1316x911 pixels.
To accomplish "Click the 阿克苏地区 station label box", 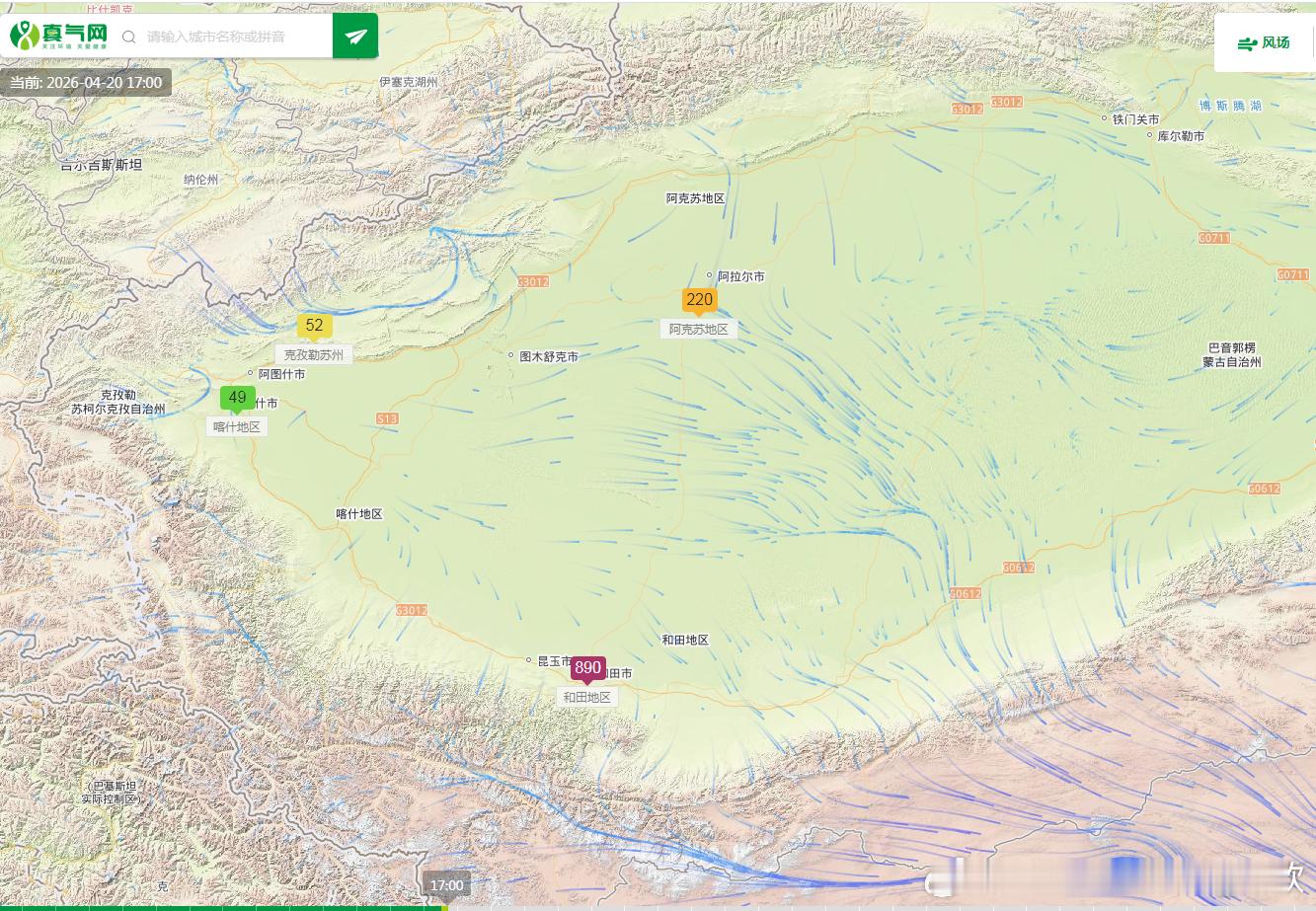I will pyautogui.click(x=699, y=329).
